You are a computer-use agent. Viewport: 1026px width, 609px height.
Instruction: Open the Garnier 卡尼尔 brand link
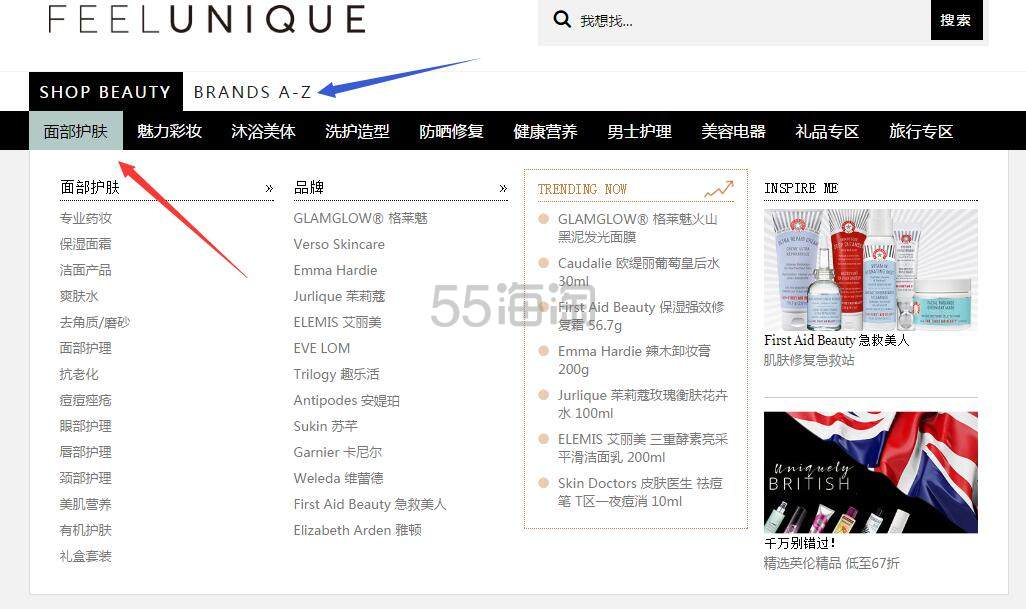coord(338,452)
